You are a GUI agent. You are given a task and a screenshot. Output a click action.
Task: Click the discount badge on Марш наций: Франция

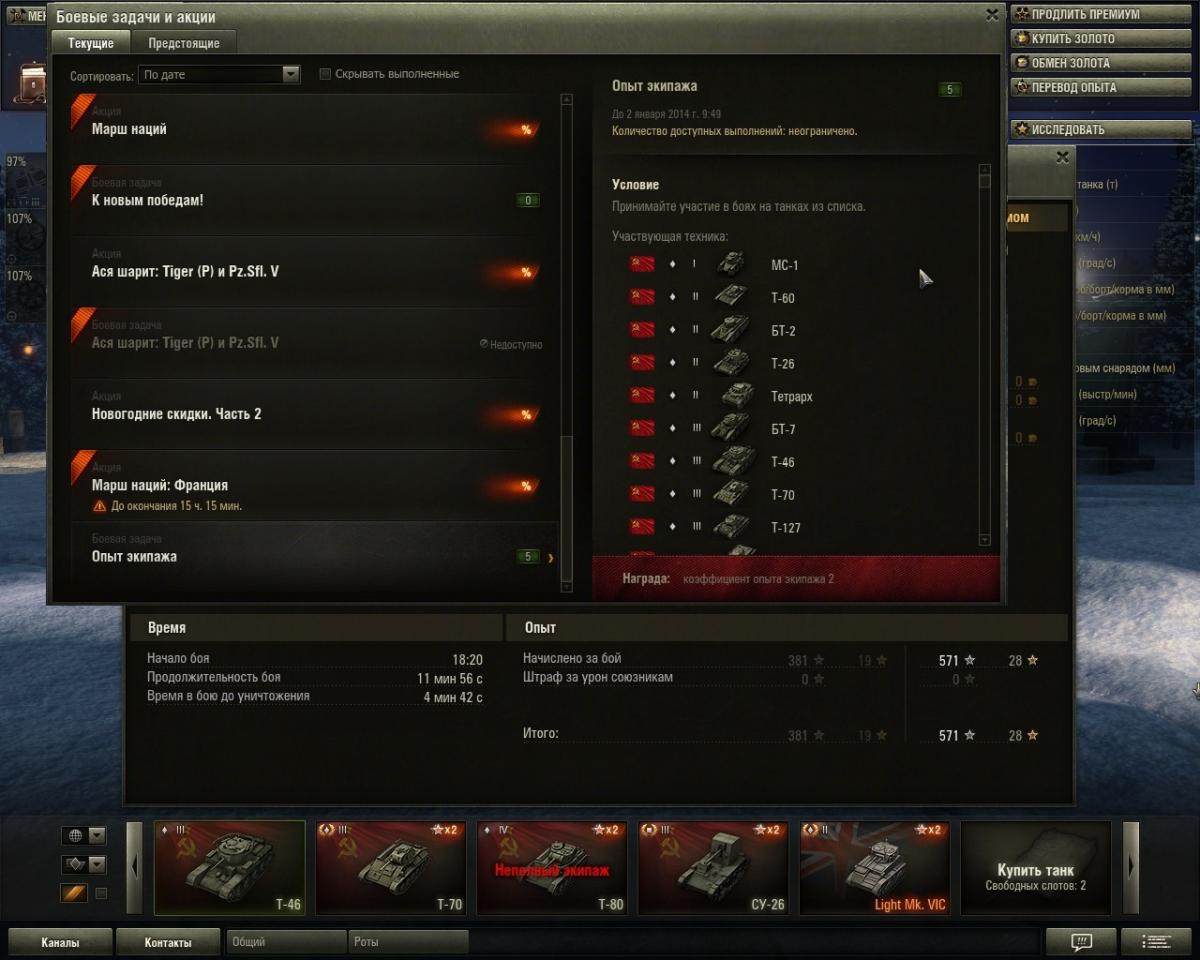(x=525, y=486)
